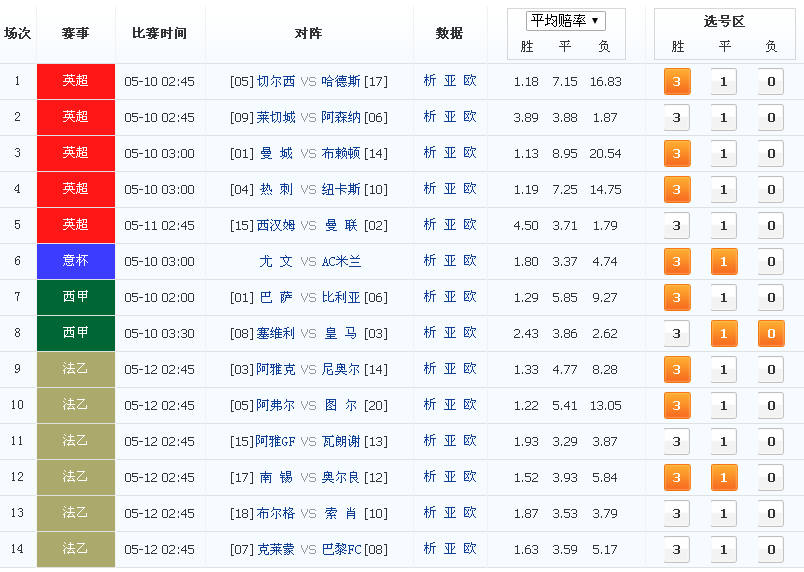804x572 pixels.
Task: Open 析 analysis for match 10 阿弗尔
Action: (430, 405)
